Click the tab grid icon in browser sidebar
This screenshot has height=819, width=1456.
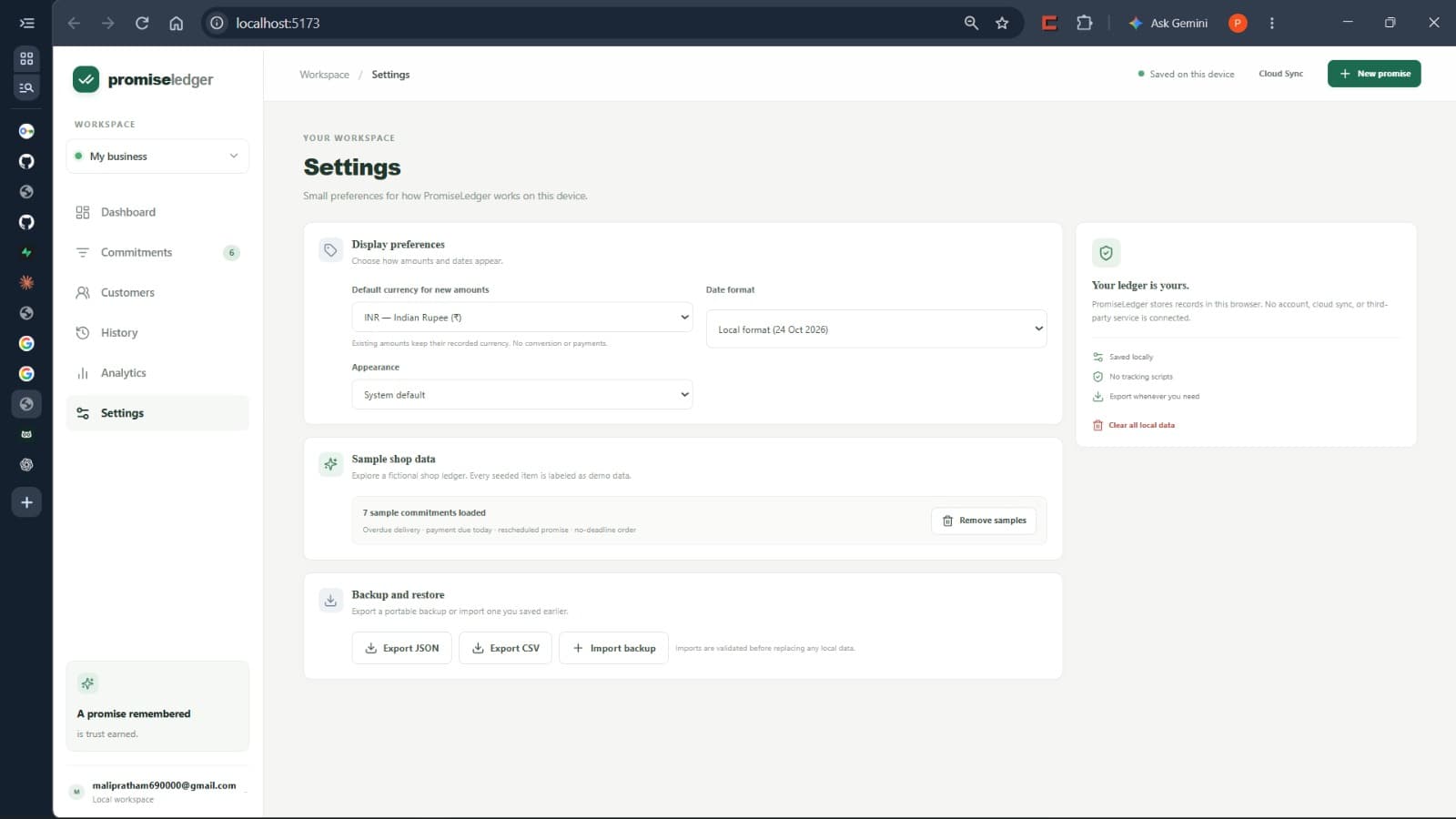[26, 58]
